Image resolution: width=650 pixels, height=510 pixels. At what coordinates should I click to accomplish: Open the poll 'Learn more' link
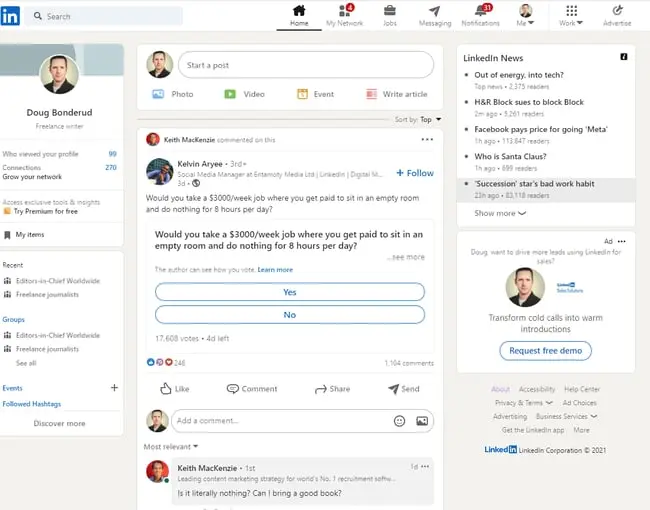coord(275,270)
